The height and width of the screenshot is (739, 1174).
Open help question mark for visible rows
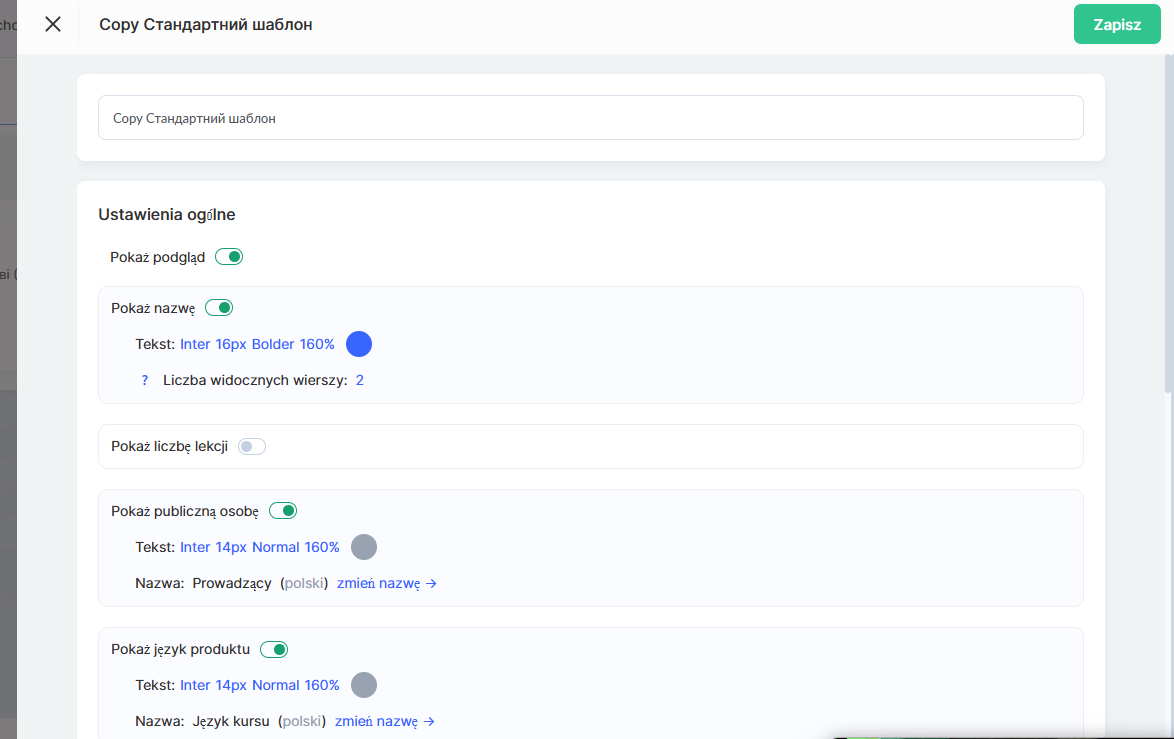(x=145, y=380)
